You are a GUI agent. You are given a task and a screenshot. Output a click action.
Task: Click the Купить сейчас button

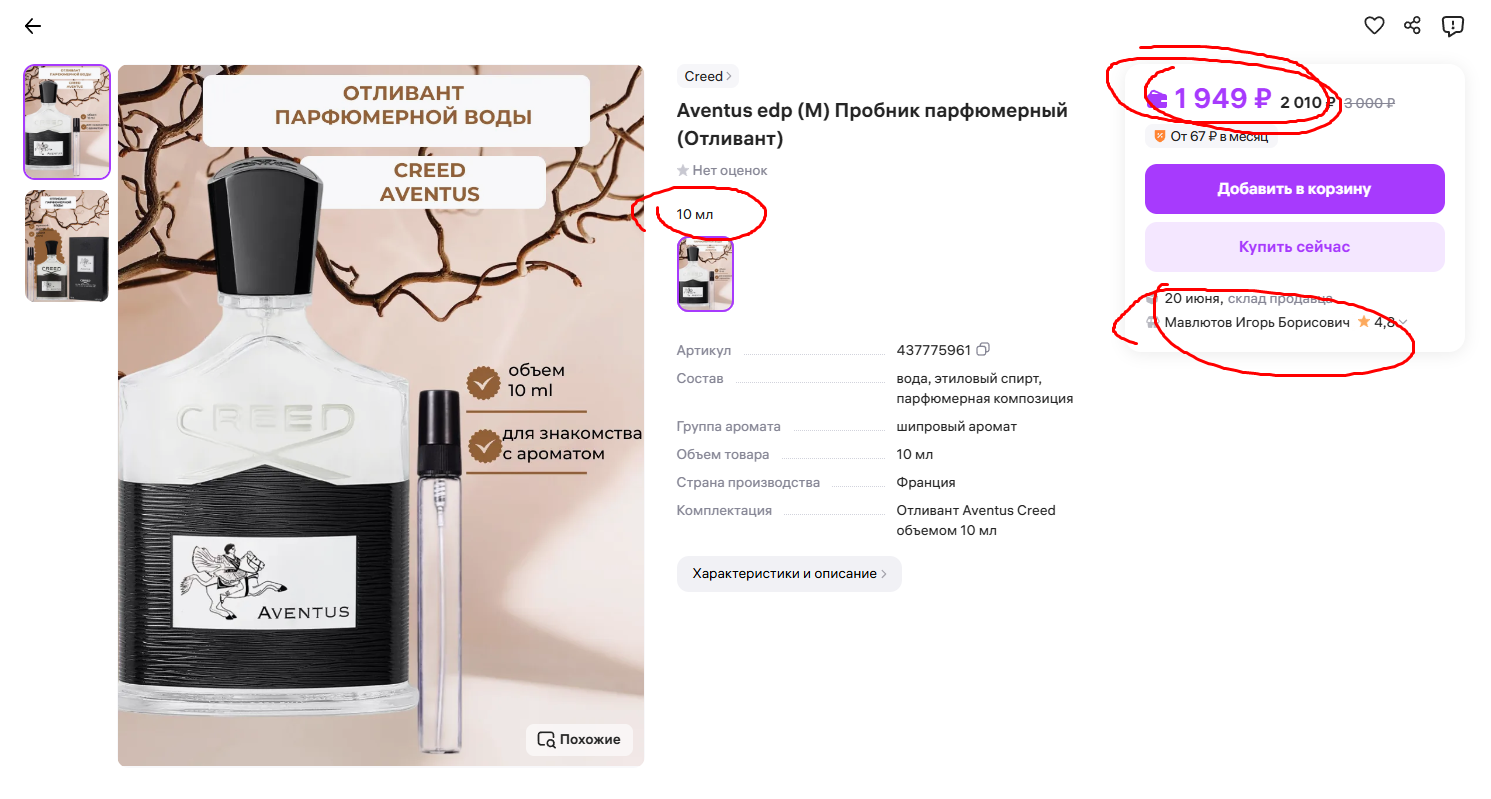coord(1294,247)
